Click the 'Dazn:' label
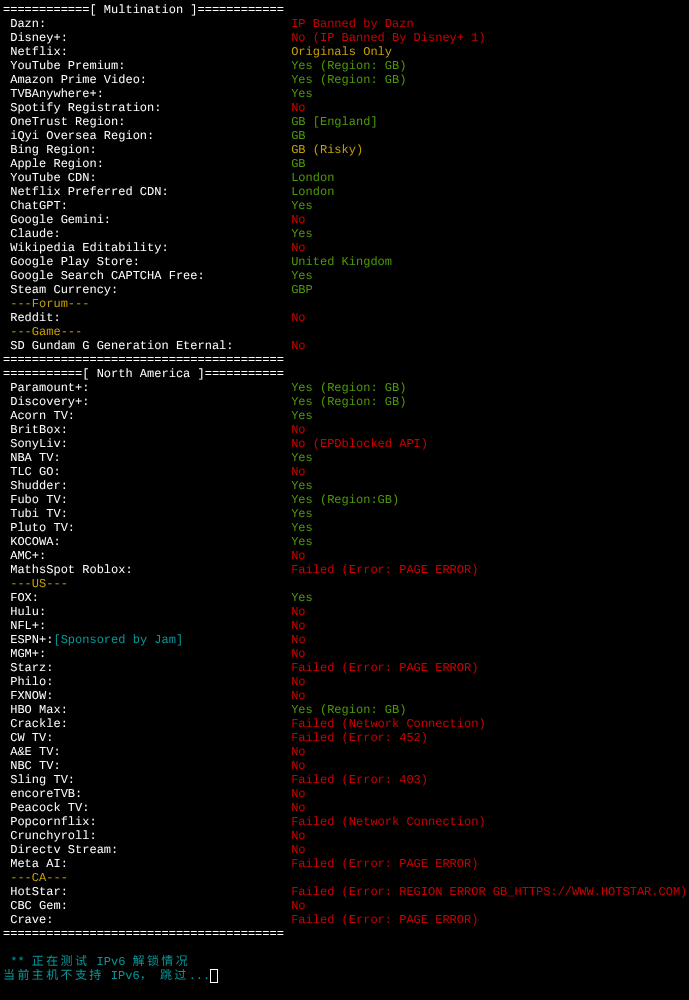Screen dimensions: 689x1000 click(27, 24)
